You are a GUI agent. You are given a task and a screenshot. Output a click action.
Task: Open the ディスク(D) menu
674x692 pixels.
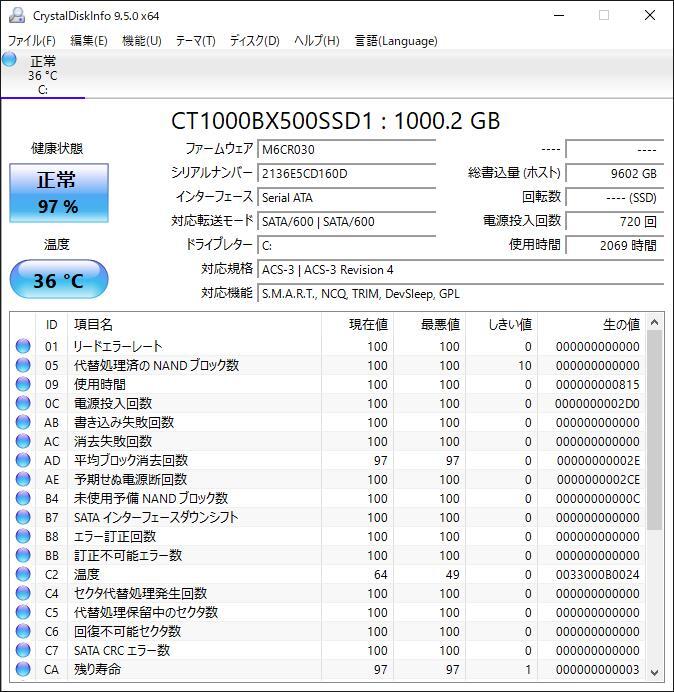pos(255,41)
